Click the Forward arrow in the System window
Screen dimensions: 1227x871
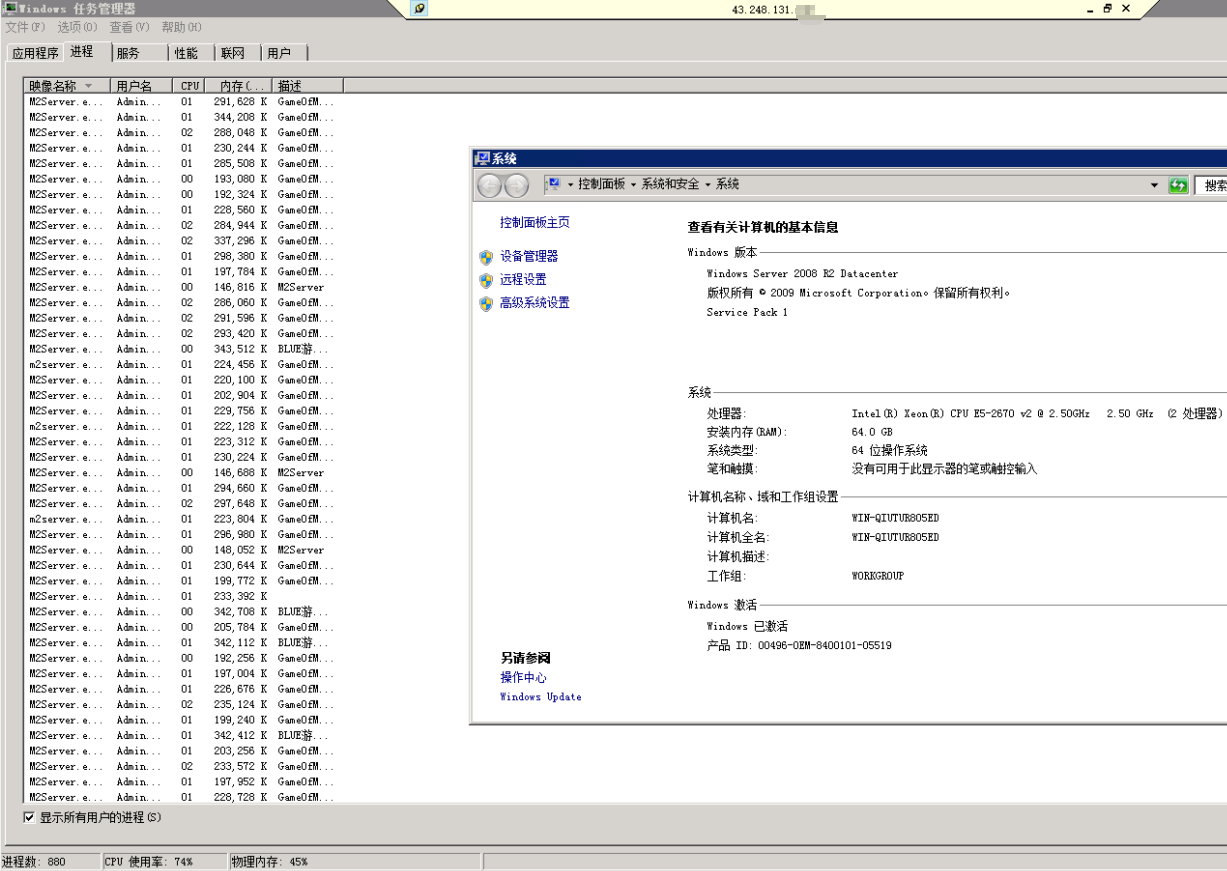click(516, 185)
